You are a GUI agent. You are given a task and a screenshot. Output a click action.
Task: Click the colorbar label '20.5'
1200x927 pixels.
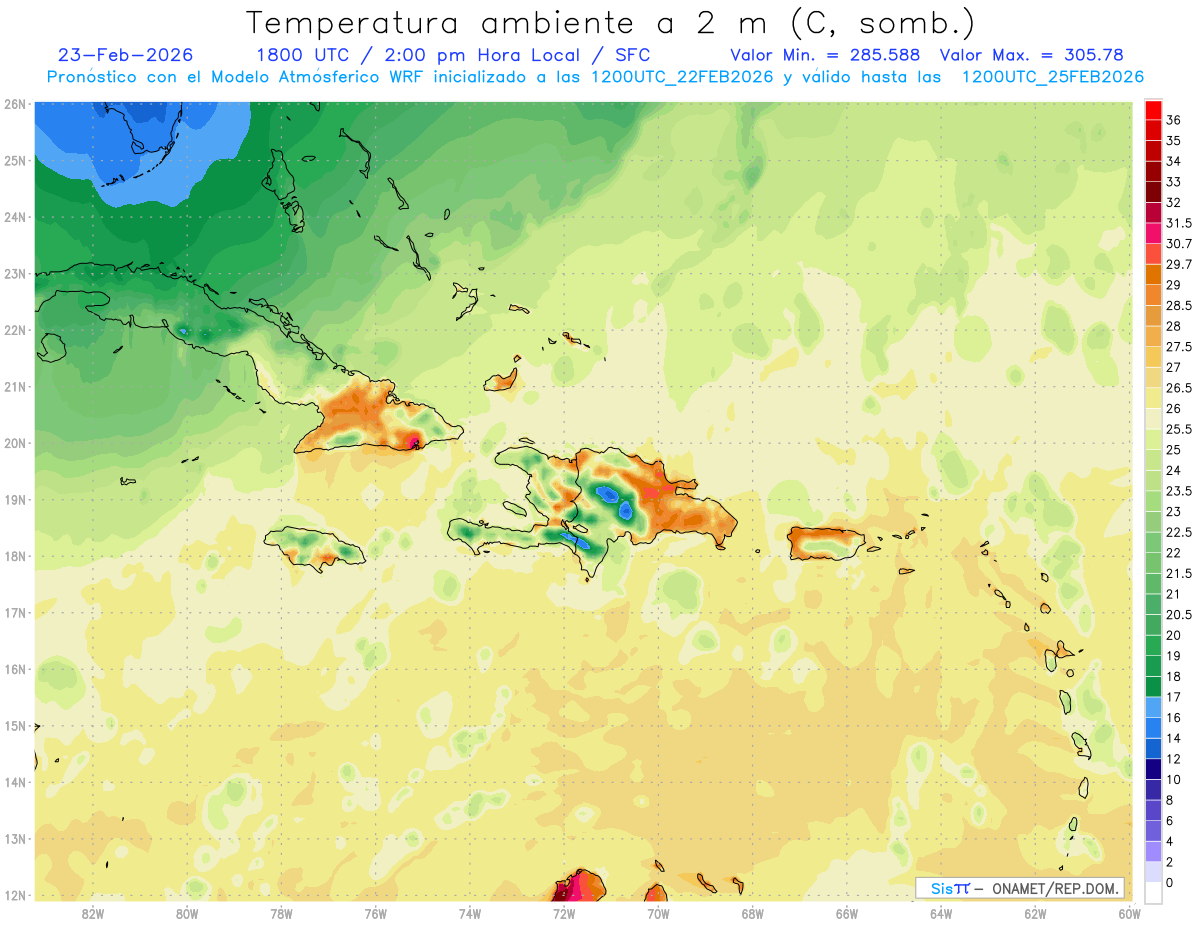coord(1179,614)
